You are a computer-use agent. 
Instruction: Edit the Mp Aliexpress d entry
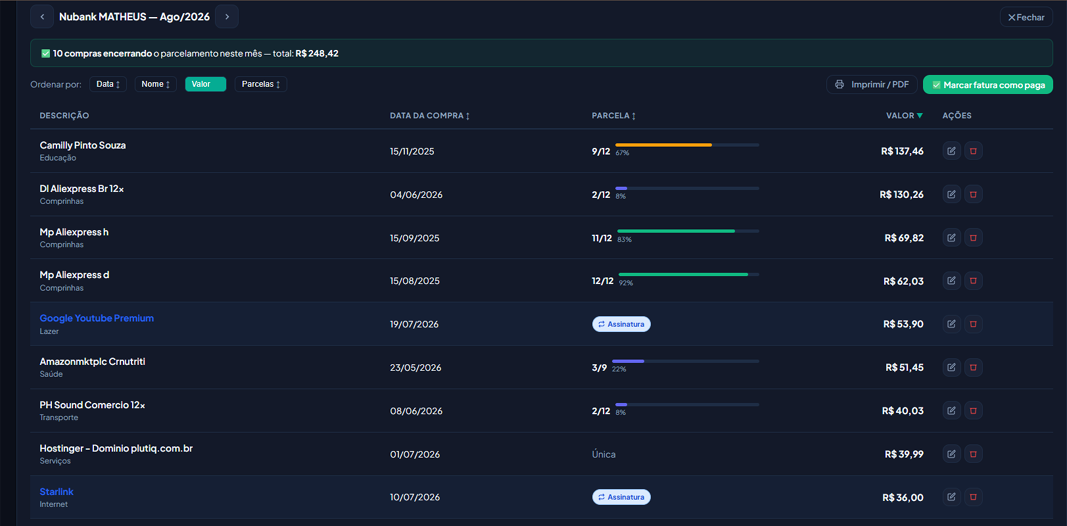[951, 280]
